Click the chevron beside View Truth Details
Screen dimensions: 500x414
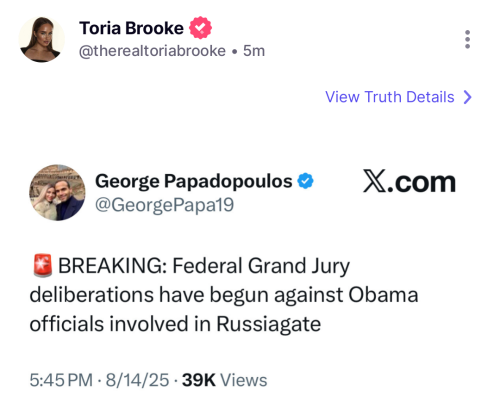[468, 97]
